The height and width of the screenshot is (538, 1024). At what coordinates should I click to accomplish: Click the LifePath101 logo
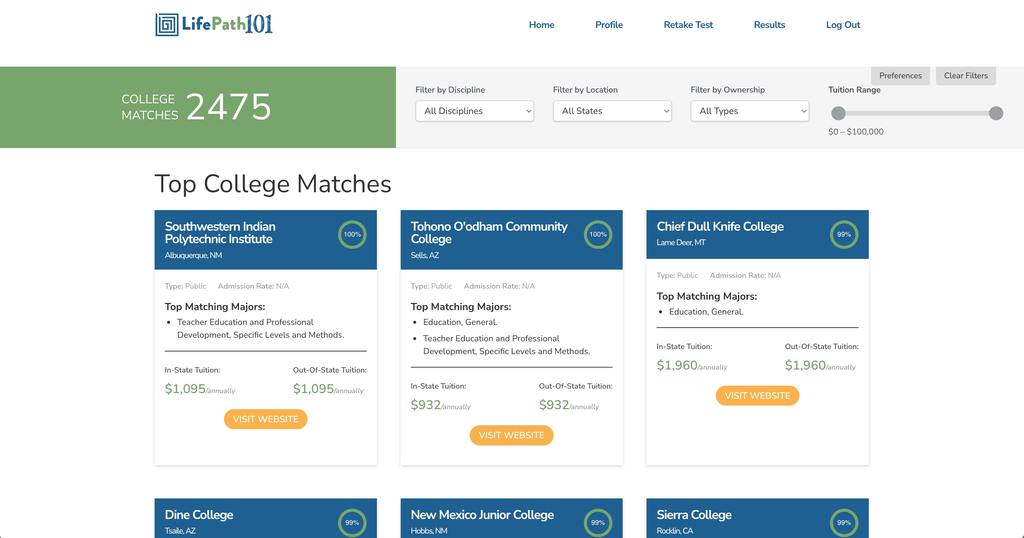[x=214, y=25]
